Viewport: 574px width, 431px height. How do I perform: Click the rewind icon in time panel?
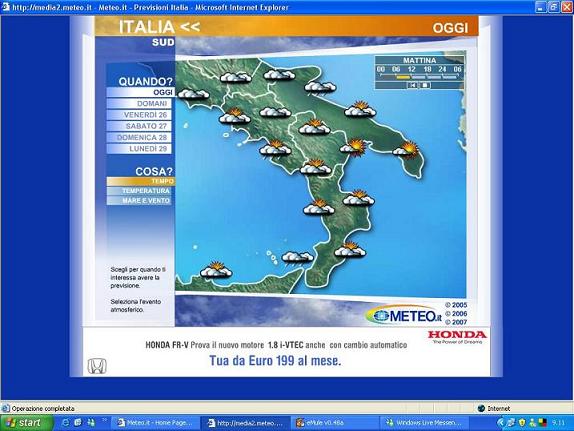413,85
